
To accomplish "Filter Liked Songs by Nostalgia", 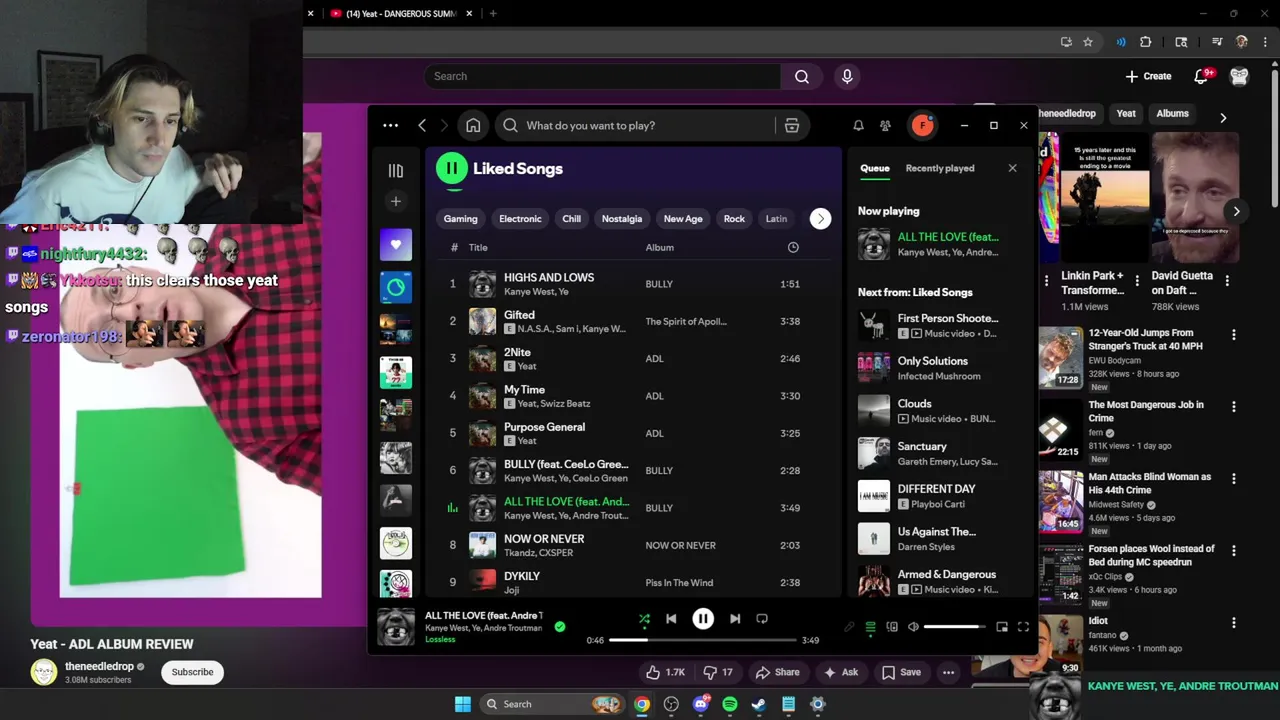I will [x=622, y=218].
